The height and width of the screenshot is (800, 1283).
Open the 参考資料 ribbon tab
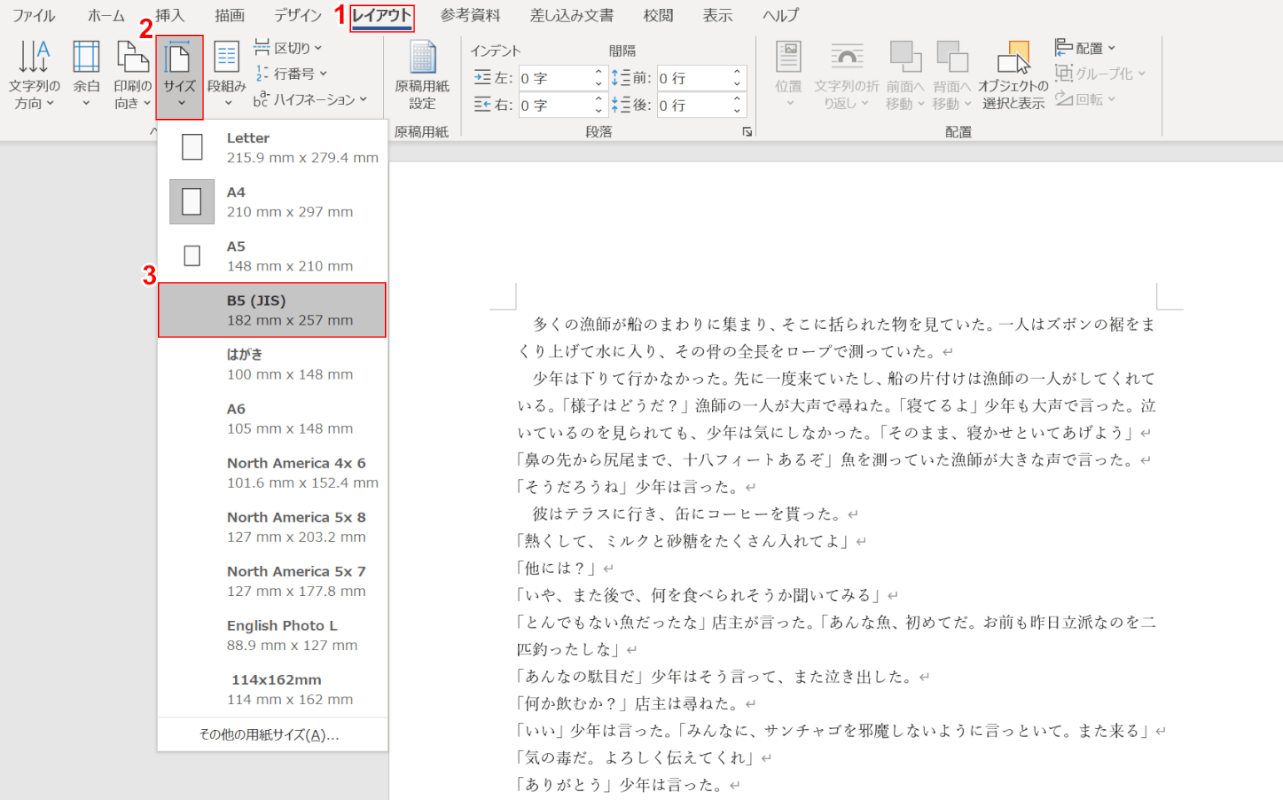coord(469,16)
